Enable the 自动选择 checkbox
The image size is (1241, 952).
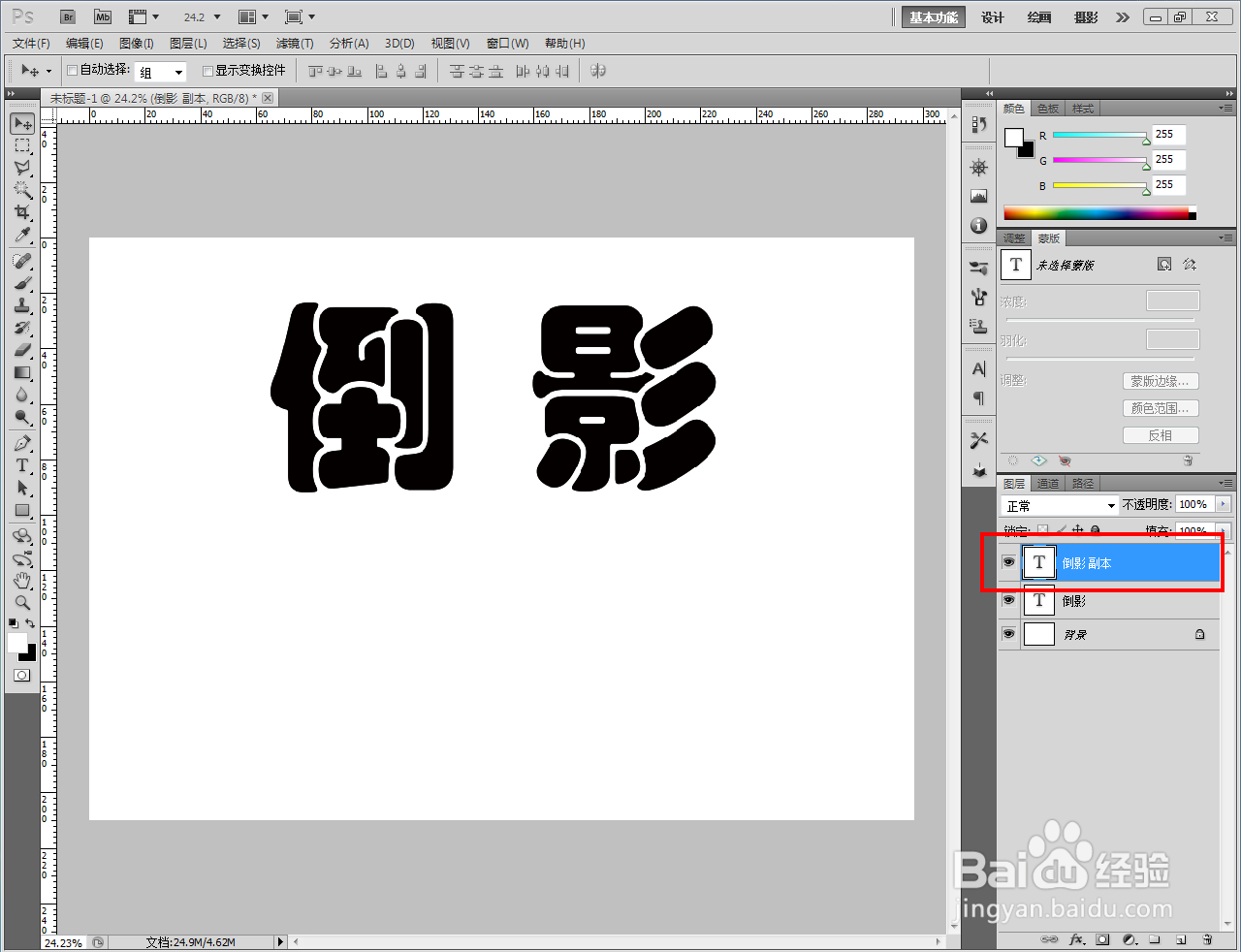pos(72,71)
